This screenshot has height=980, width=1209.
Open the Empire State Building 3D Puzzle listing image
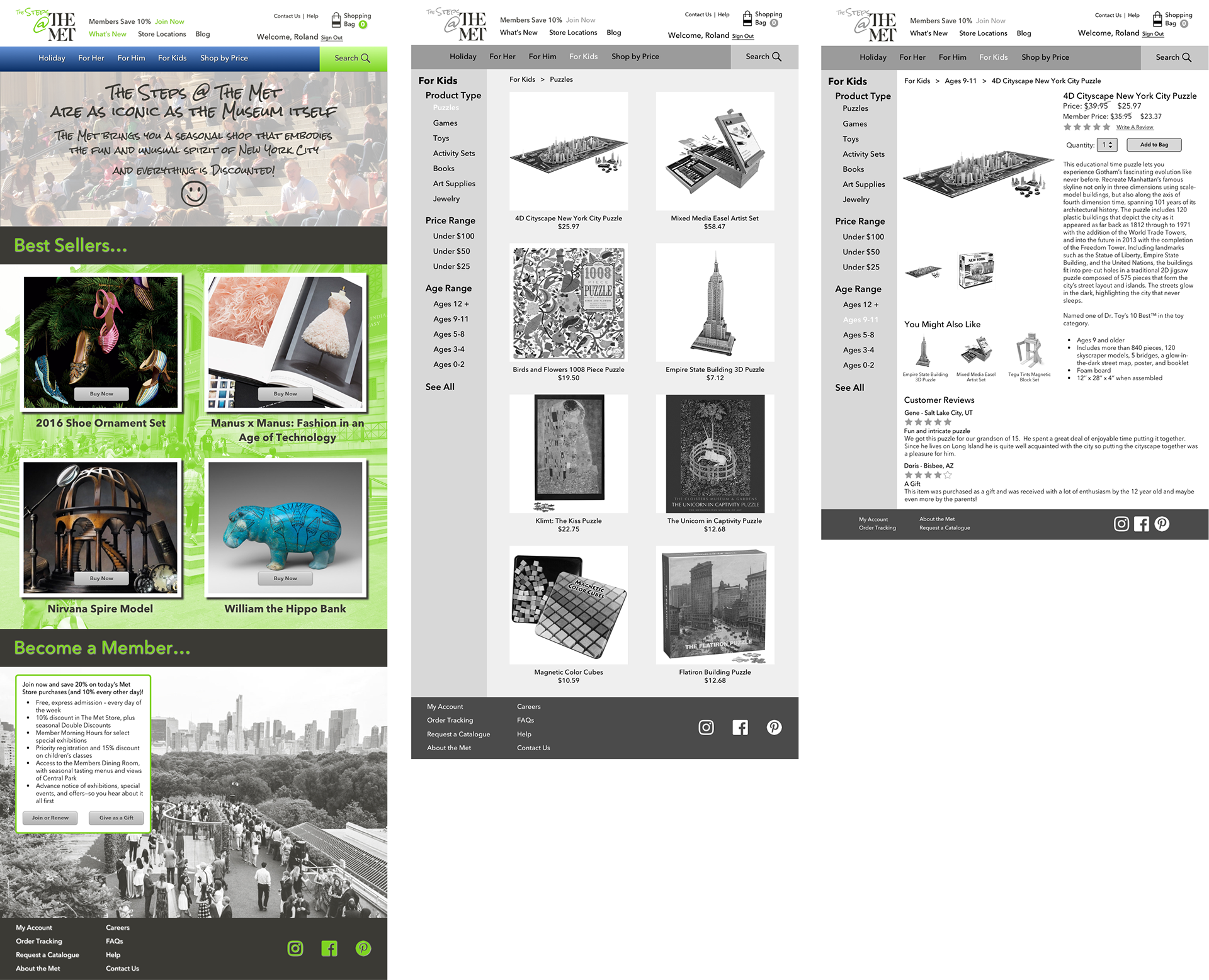715,303
